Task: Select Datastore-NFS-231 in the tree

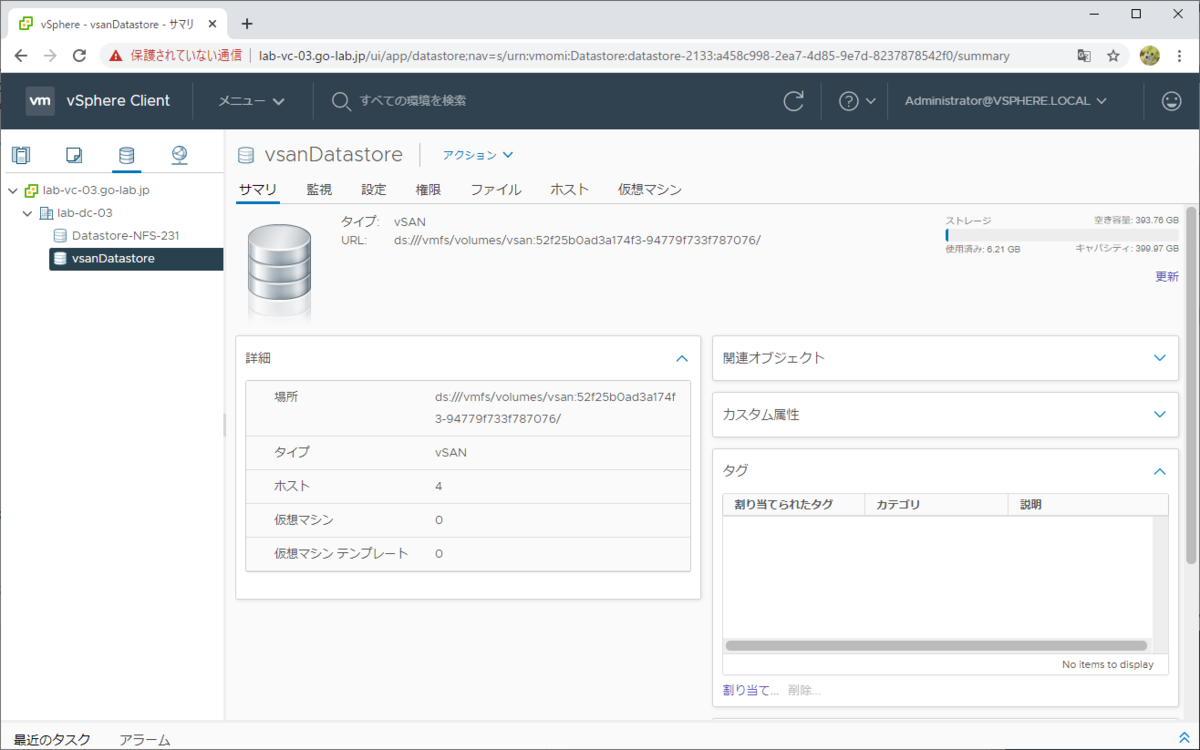Action: click(125, 236)
